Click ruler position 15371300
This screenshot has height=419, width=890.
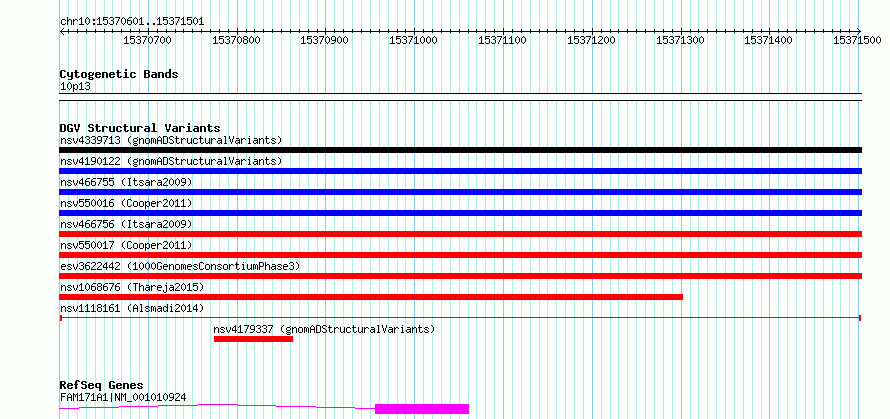pyautogui.click(x=680, y=40)
